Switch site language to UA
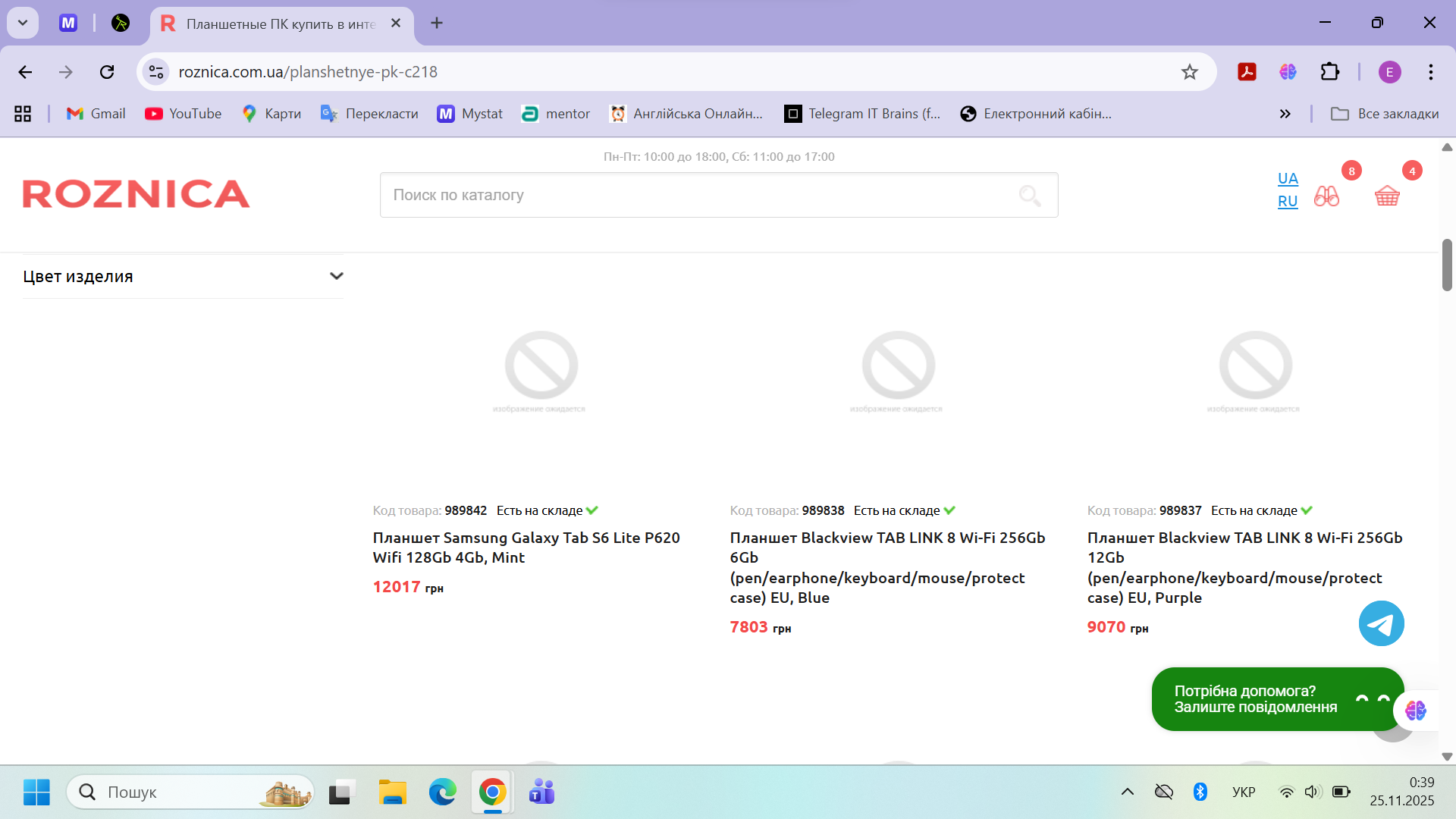This screenshot has height=819, width=1456. [1288, 178]
